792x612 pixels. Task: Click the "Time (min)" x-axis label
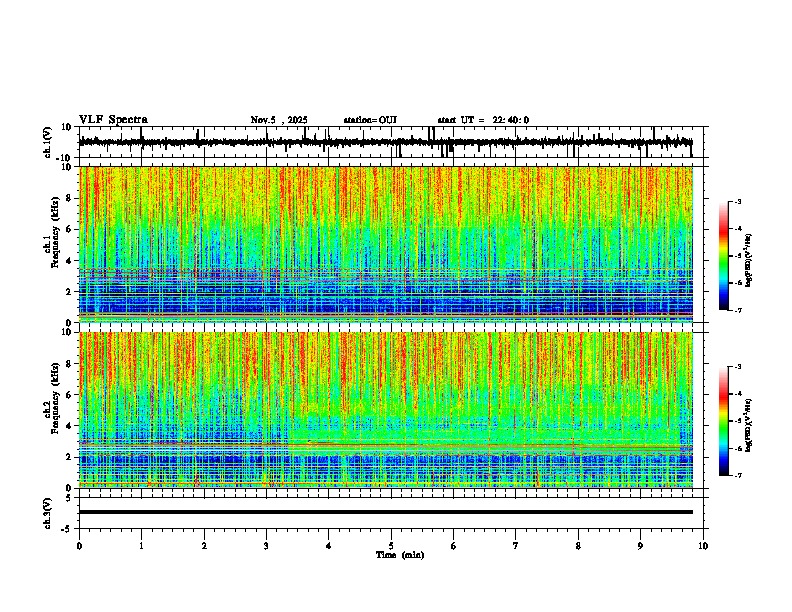pyautogui.click(x=400, y=555)
